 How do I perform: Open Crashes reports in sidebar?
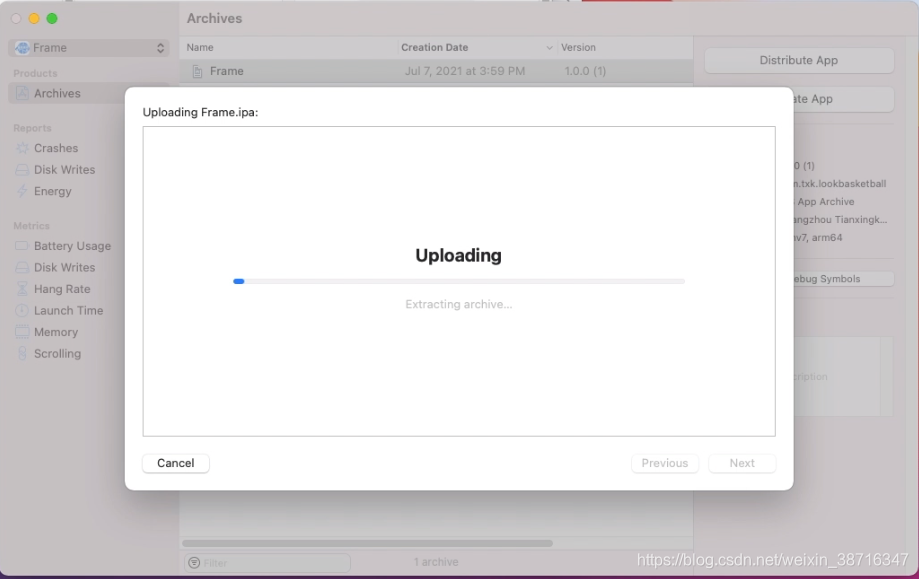(x=56, y=148)
